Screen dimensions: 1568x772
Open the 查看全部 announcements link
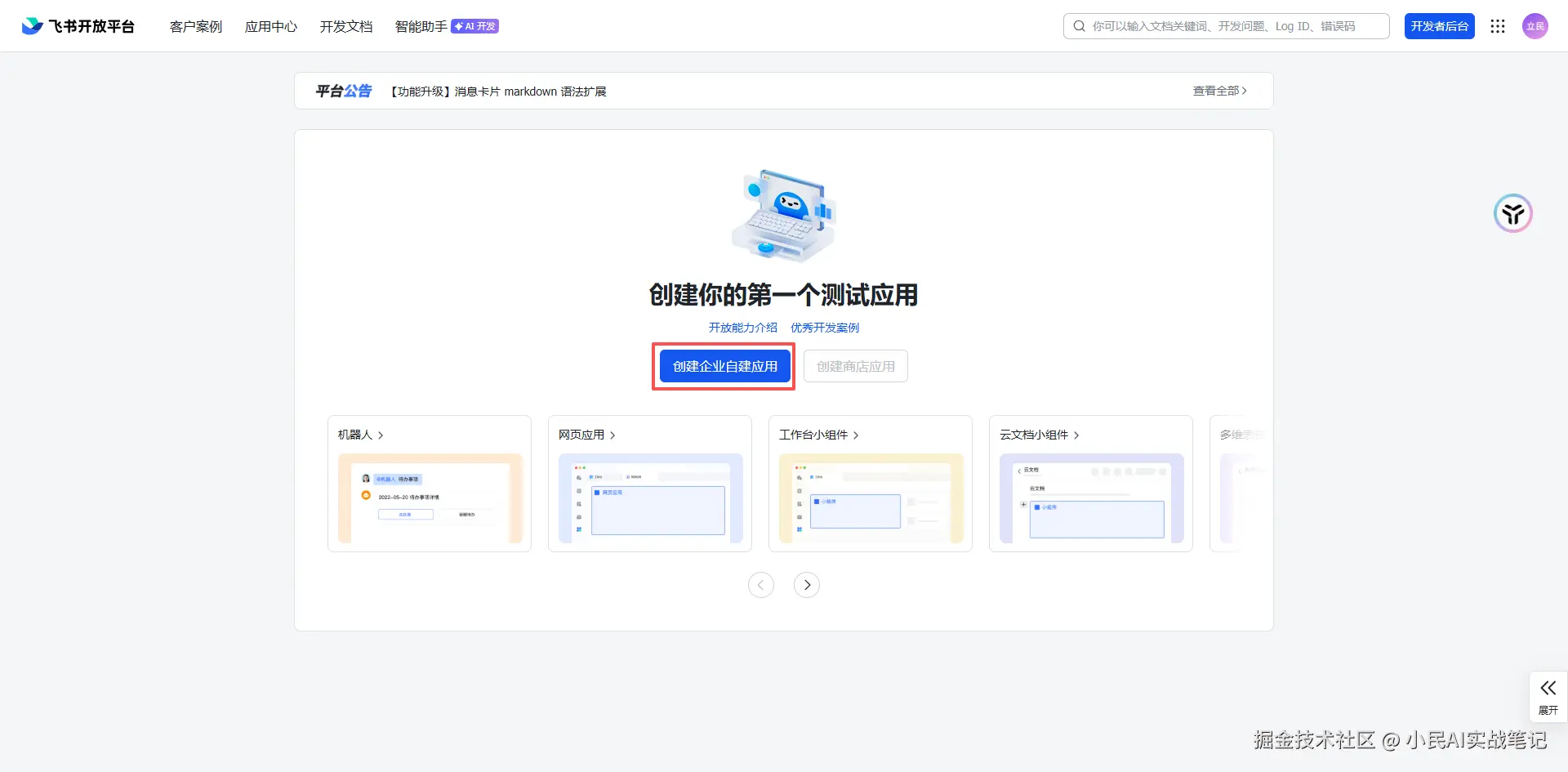tap(1220, 91)
